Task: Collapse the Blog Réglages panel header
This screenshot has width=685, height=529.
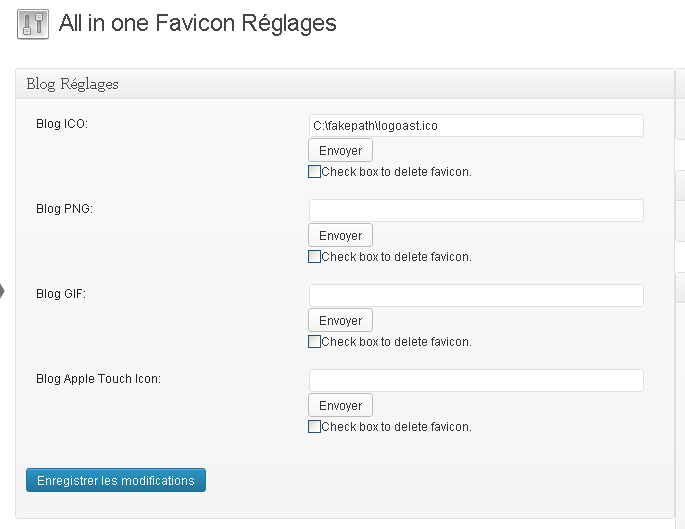Action: tap(345, 84)
